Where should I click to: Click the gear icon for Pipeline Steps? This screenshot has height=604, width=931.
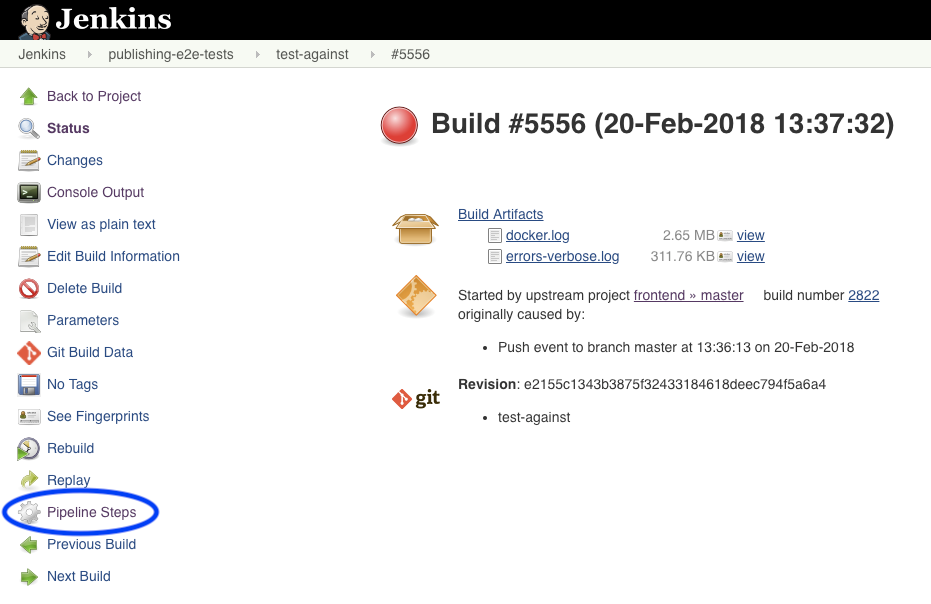[x=28, y=512]
